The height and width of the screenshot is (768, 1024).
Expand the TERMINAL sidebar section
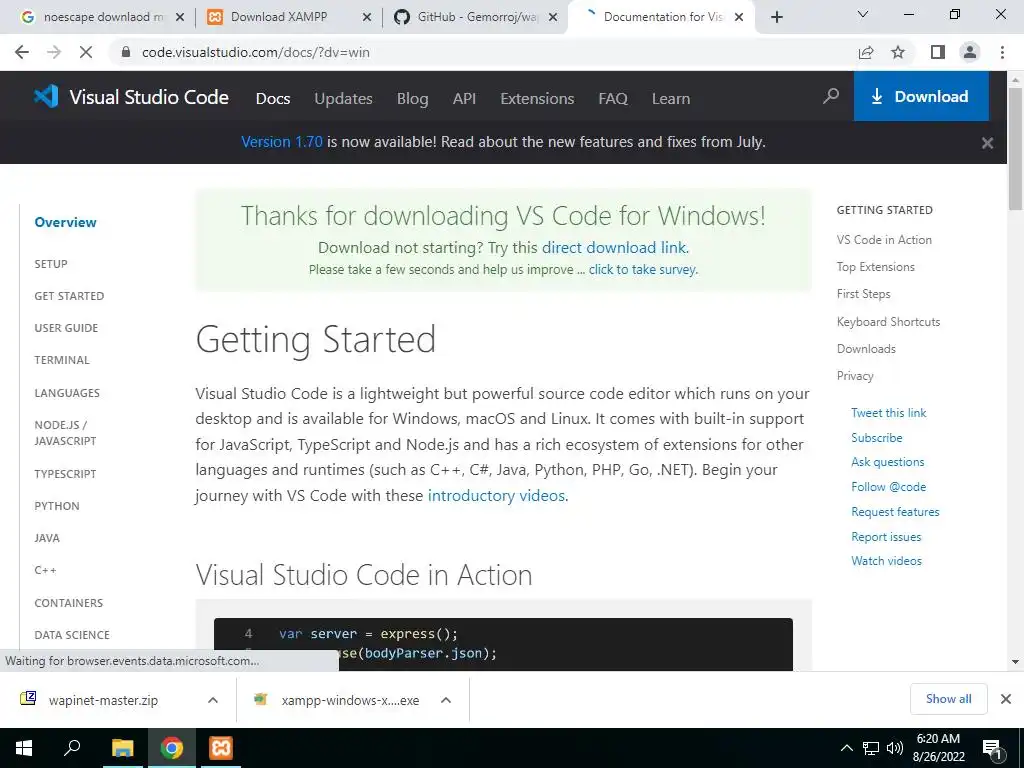[x=62, y=360]
